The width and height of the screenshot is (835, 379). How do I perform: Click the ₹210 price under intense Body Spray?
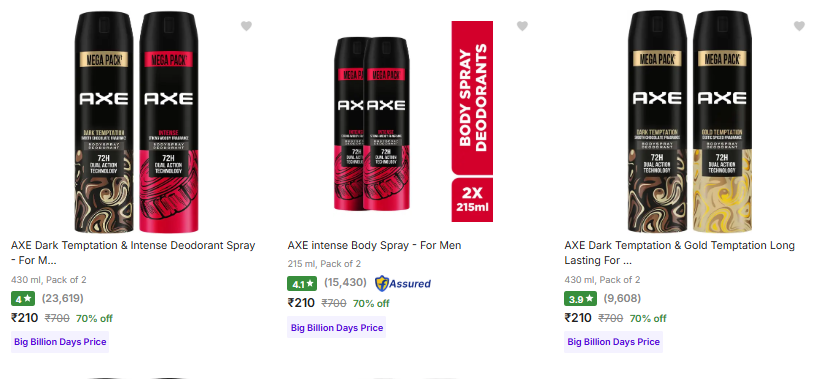(x=301, y=303)
